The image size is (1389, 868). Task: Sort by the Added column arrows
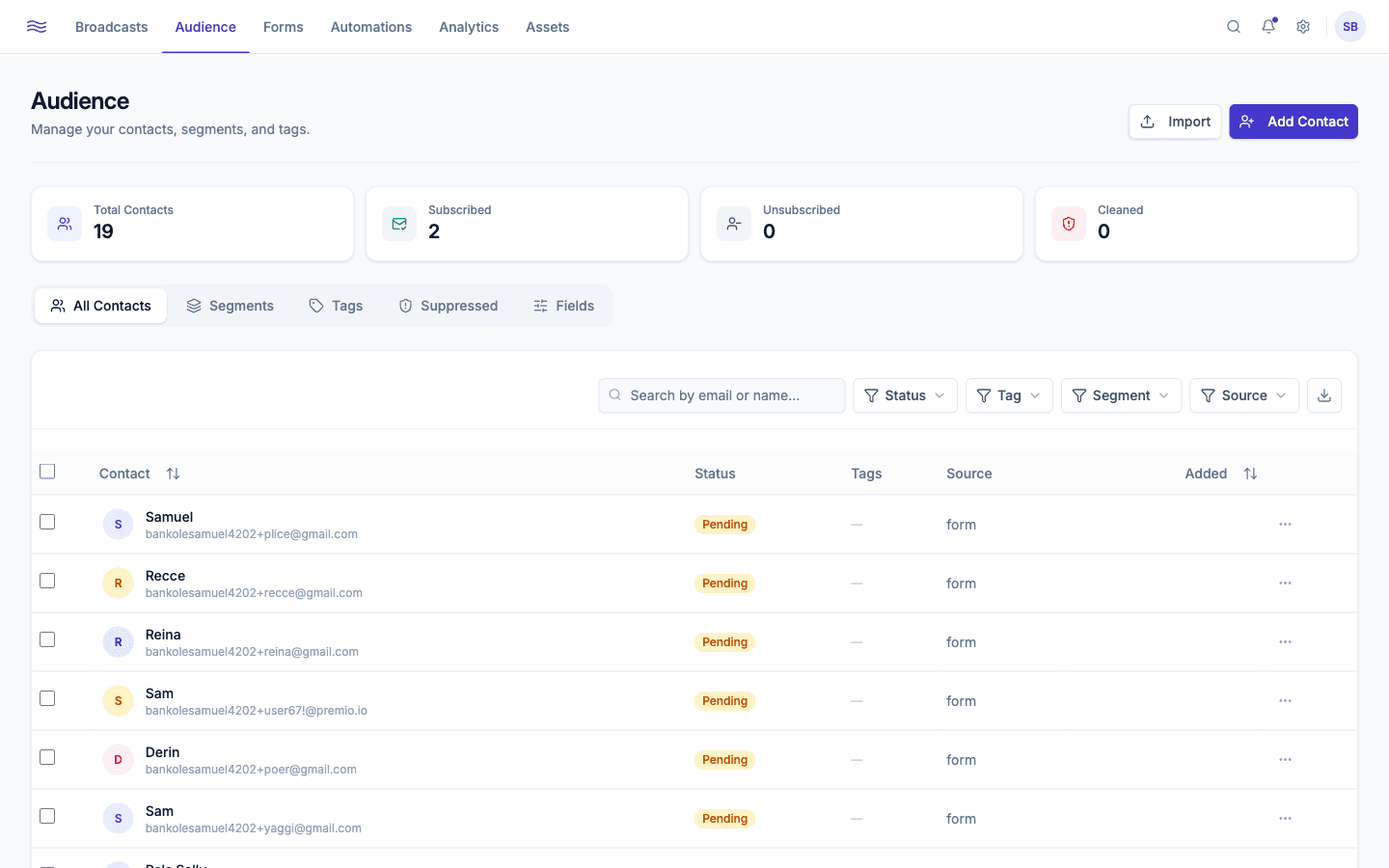point(1250,474)
